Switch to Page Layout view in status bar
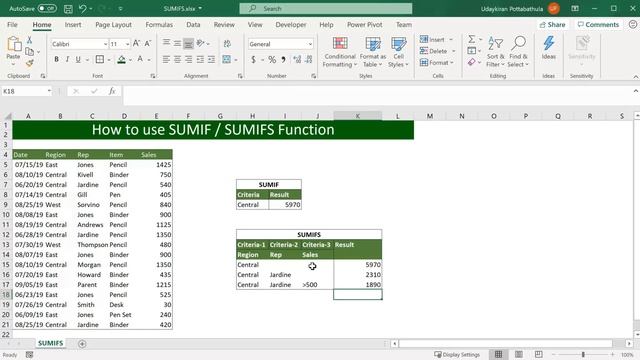 (518, 354)
